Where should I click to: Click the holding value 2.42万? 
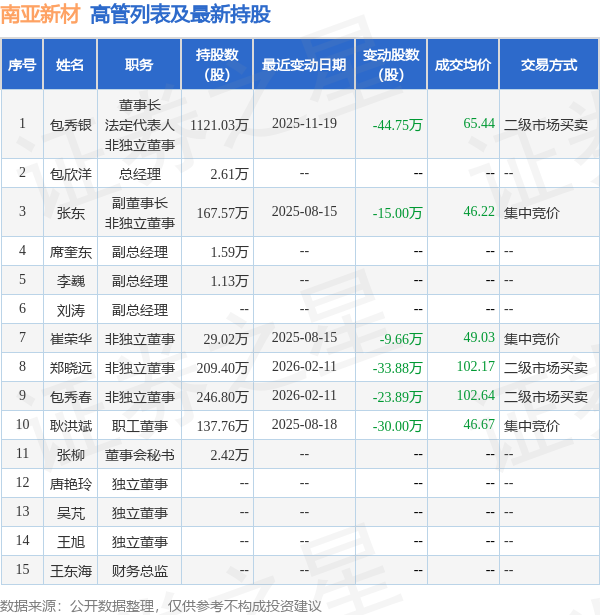[x=229, y=455]
